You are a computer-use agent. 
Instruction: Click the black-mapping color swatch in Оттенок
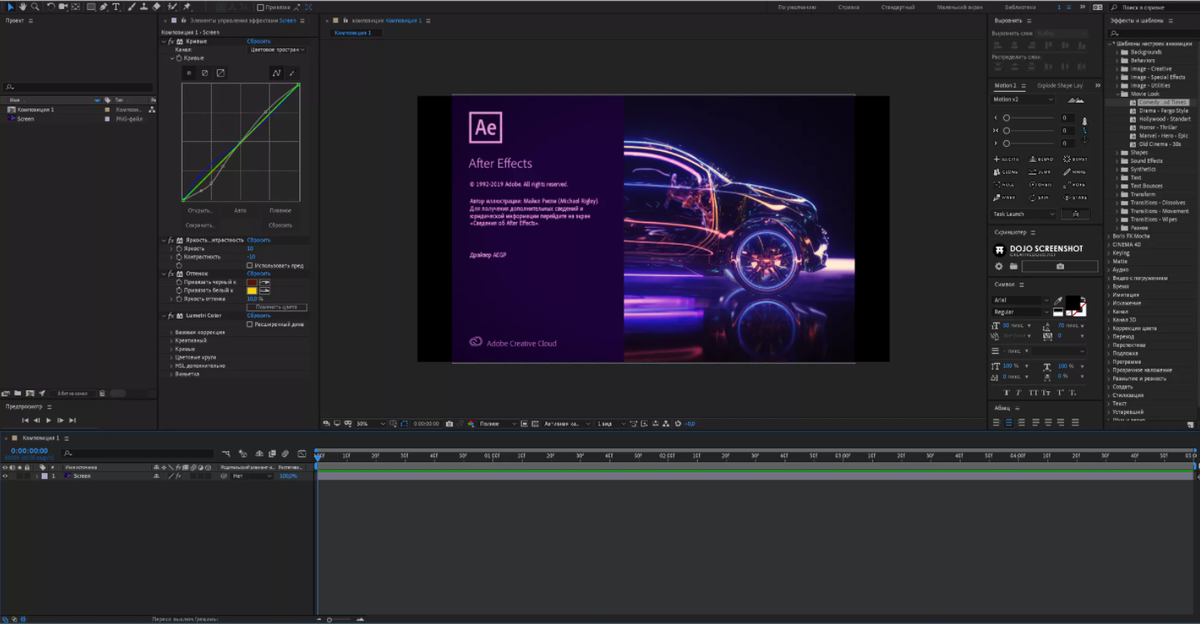[252, 282]
